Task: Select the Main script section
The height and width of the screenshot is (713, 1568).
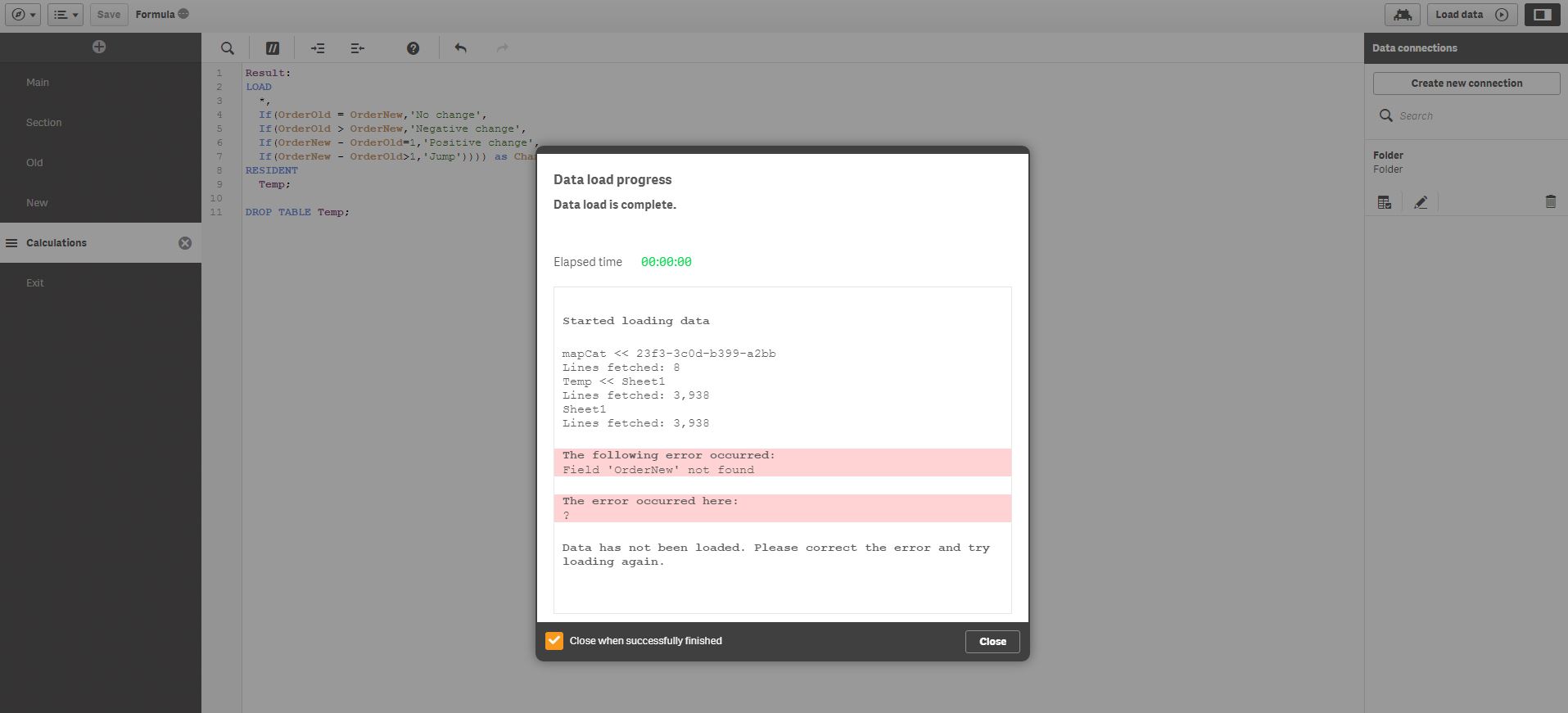Action: (x=101, y=82)
